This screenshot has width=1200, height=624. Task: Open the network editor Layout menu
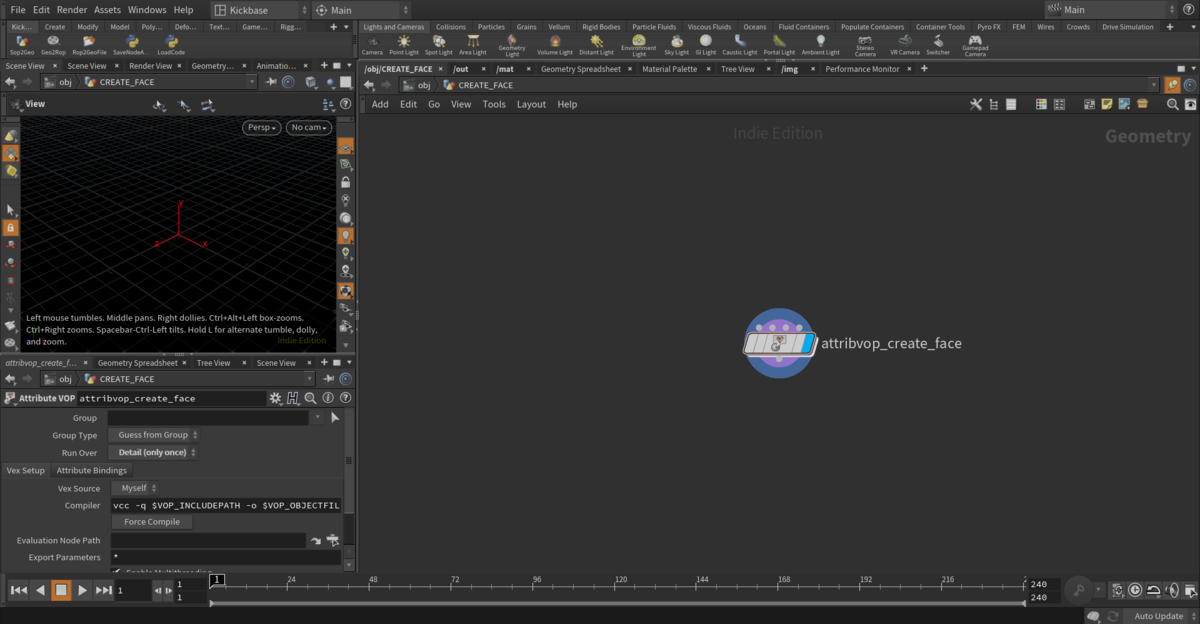[x=531, y=104]
